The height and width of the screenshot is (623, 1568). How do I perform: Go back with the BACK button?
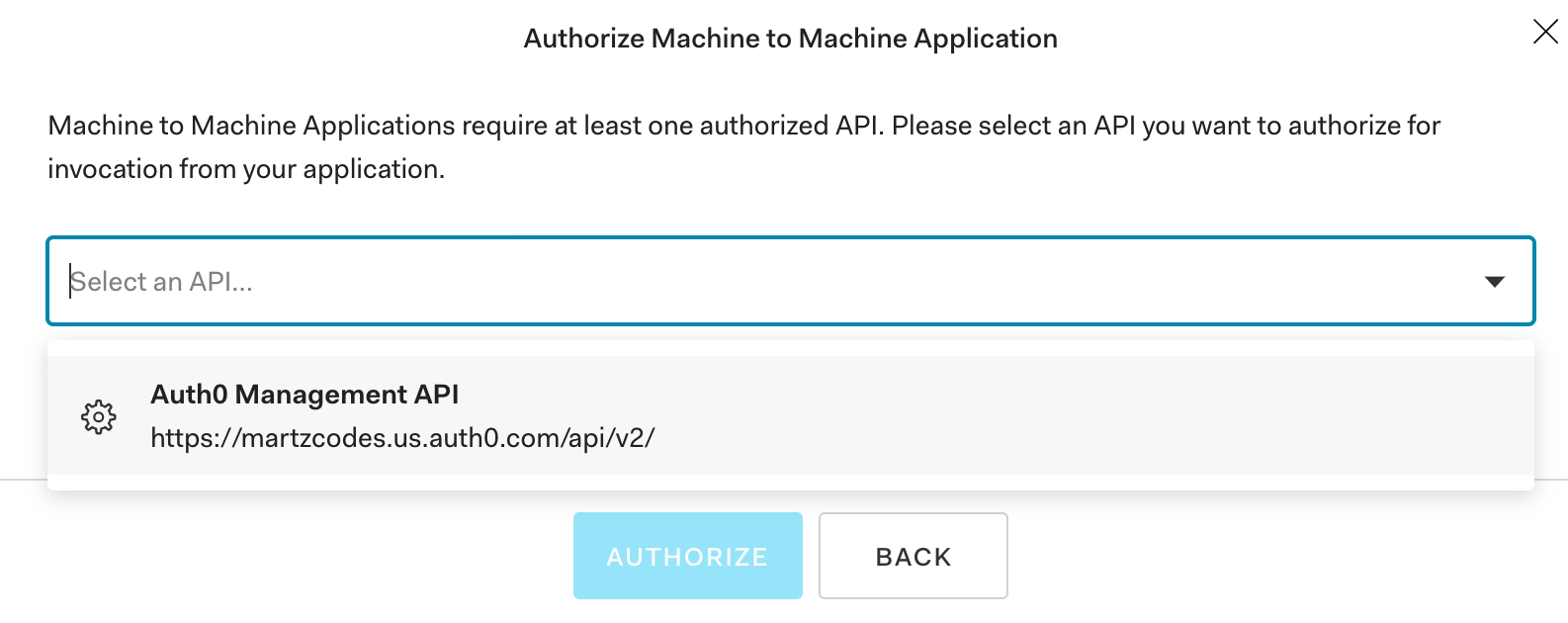tap(913, 556)
